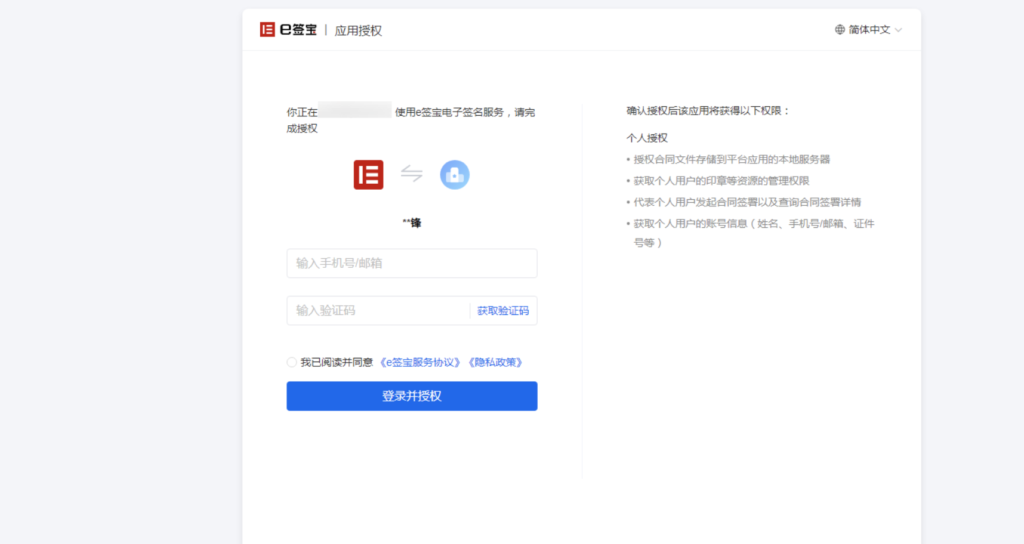Click the masked user name **锋
Image resolution: width=1024 pixels, height=544 pixels.
point(411,222)
